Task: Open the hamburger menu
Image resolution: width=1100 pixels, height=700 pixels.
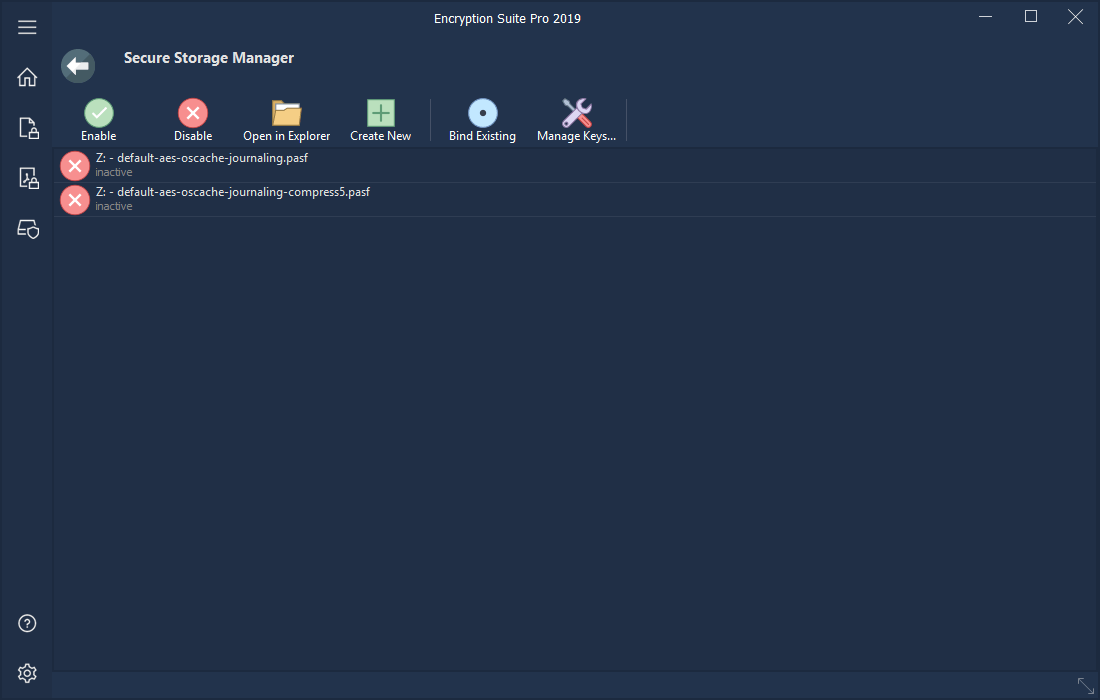Action: pos(27,27)
